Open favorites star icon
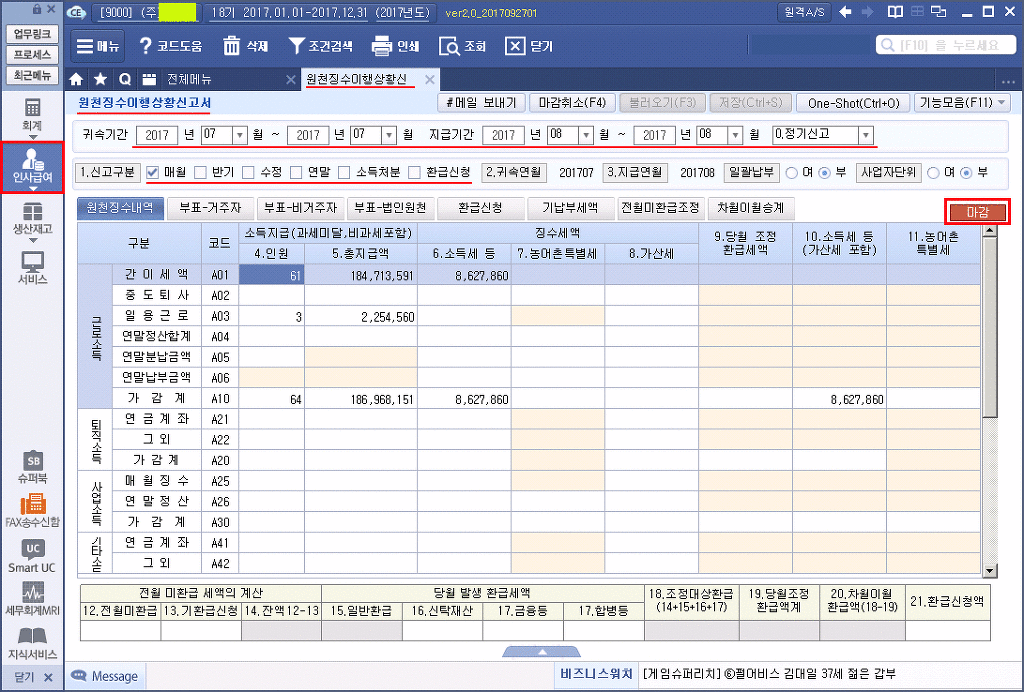The height and width of the screenshot is (692, 1024). 100,80
